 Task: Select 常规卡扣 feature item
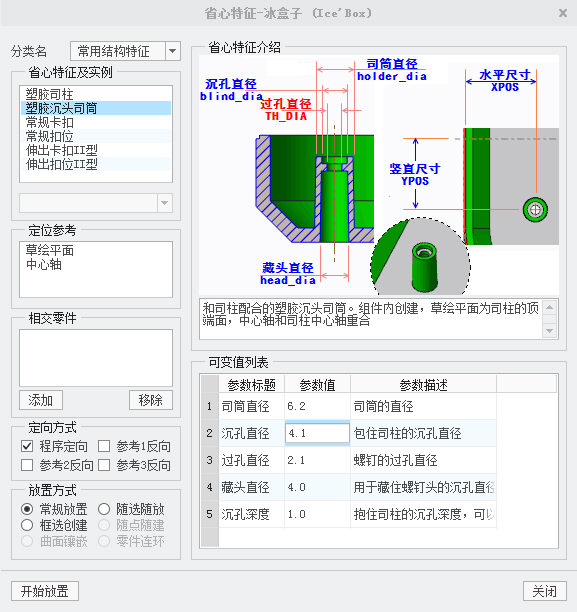click(96, 122)
